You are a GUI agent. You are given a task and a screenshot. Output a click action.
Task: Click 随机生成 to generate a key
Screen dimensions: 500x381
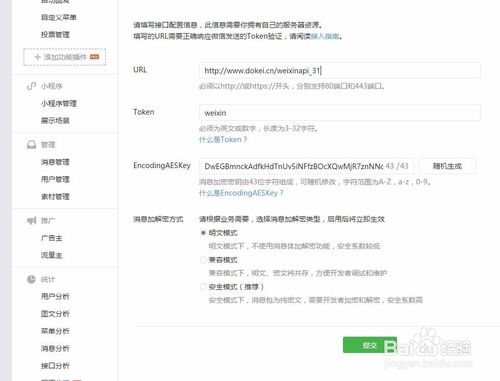tap(447, 166)
